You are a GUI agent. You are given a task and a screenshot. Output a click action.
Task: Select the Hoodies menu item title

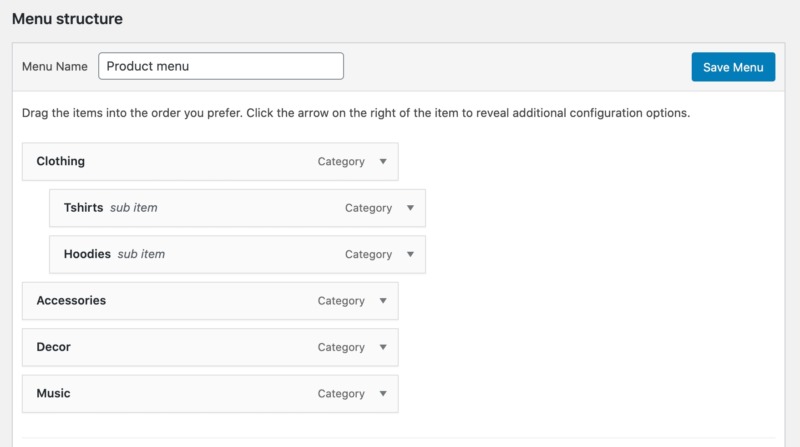pos(87,255)
